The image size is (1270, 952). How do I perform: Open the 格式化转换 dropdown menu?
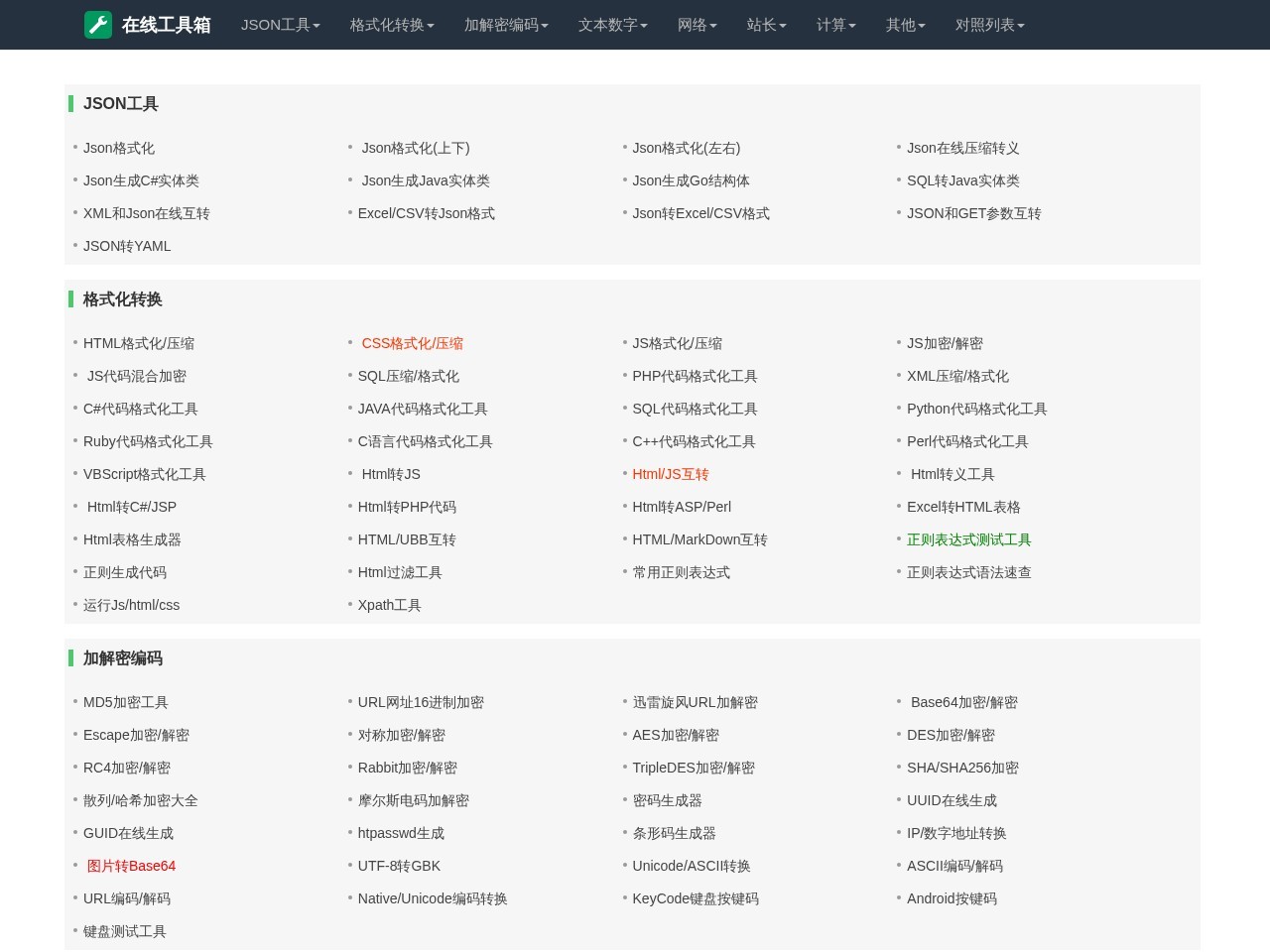(x=391, y=25)
